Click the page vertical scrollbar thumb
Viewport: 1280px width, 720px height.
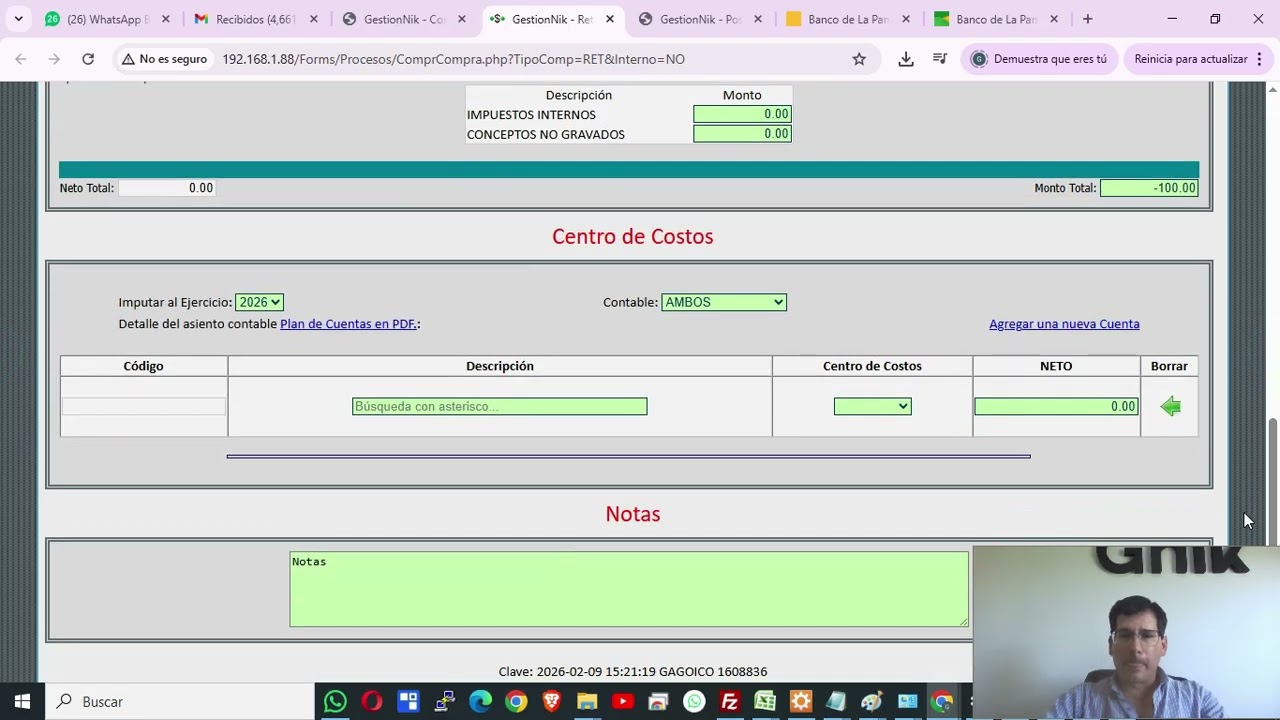click(1272, 483)
